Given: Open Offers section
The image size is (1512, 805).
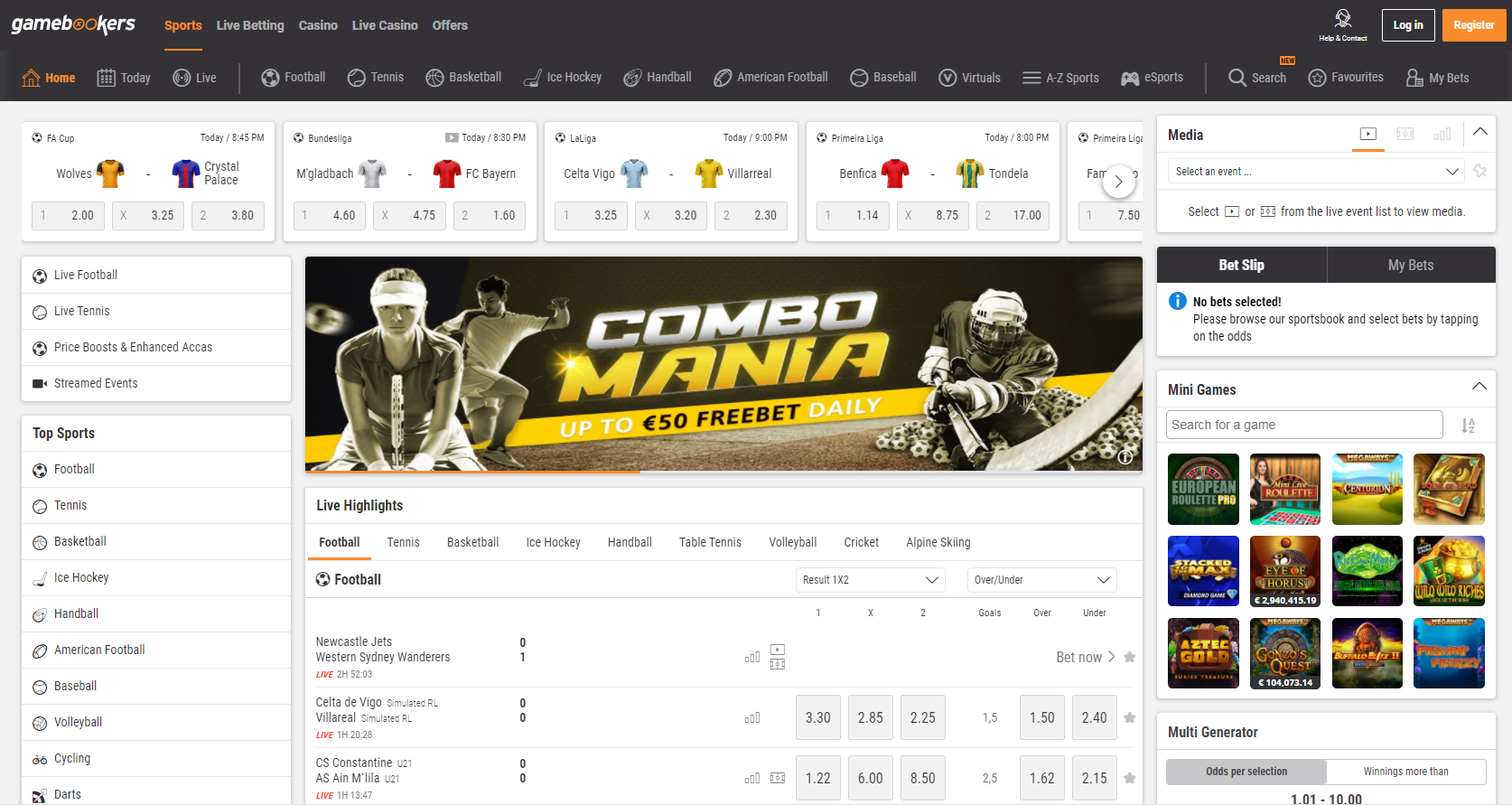Looking at the screenshot, I should coord(450,25).
